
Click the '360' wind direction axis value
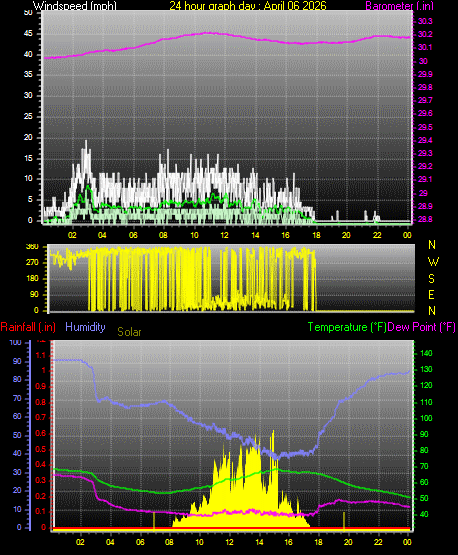(32, 247)
